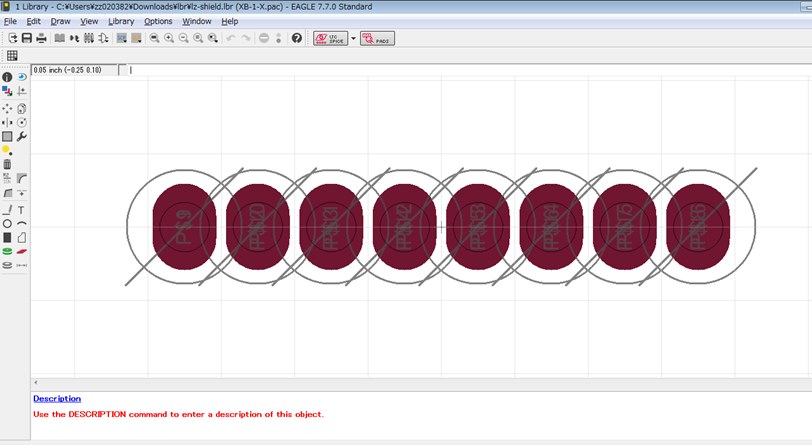Image resolution: width=812 pixels, height=445 pixels.
Task: Click the Zoom in magnifier icon
Action: click(x=169, y=38)
